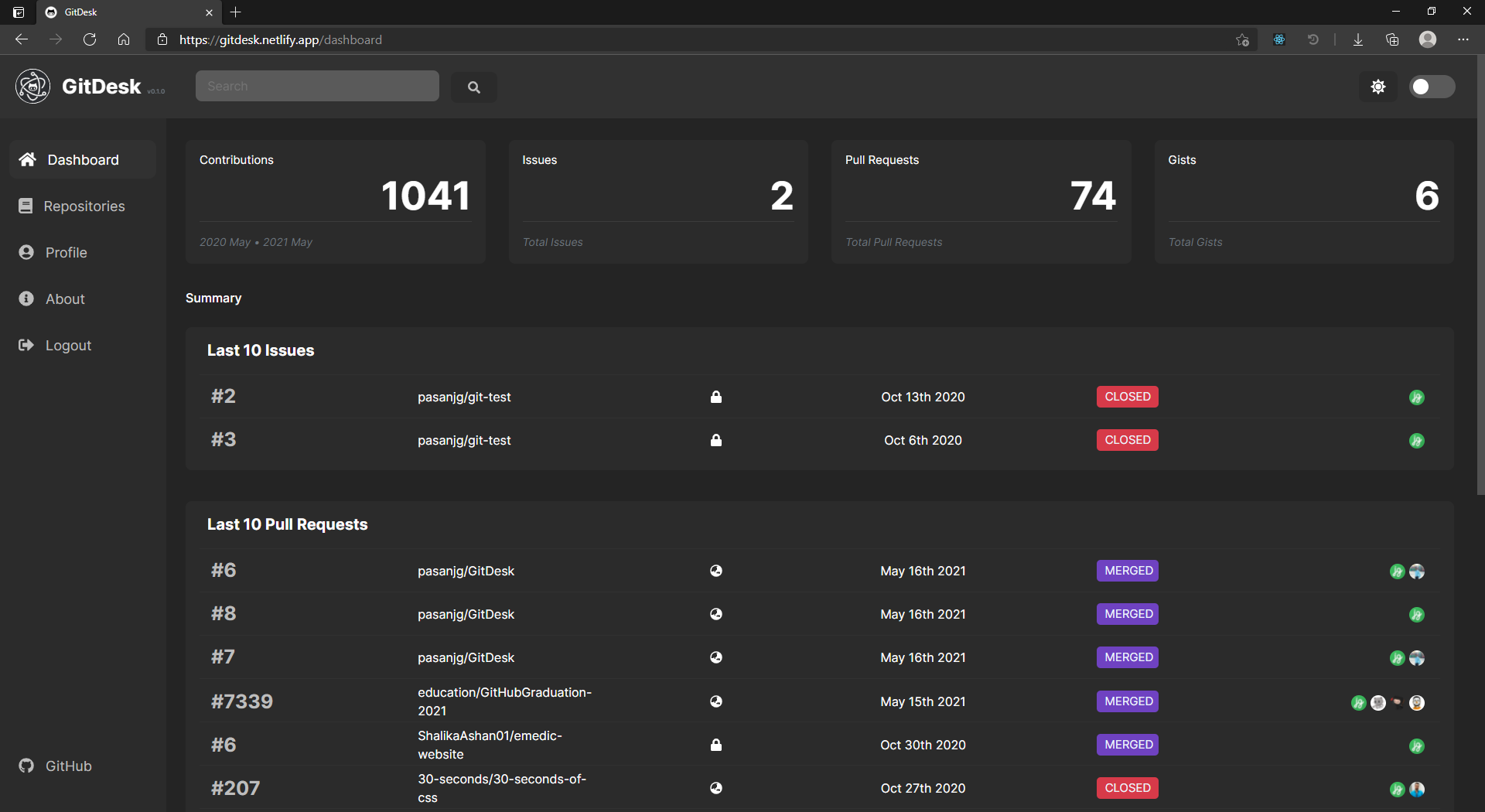Click the avatar on emedic-website pull request

tap(1417, 746)
